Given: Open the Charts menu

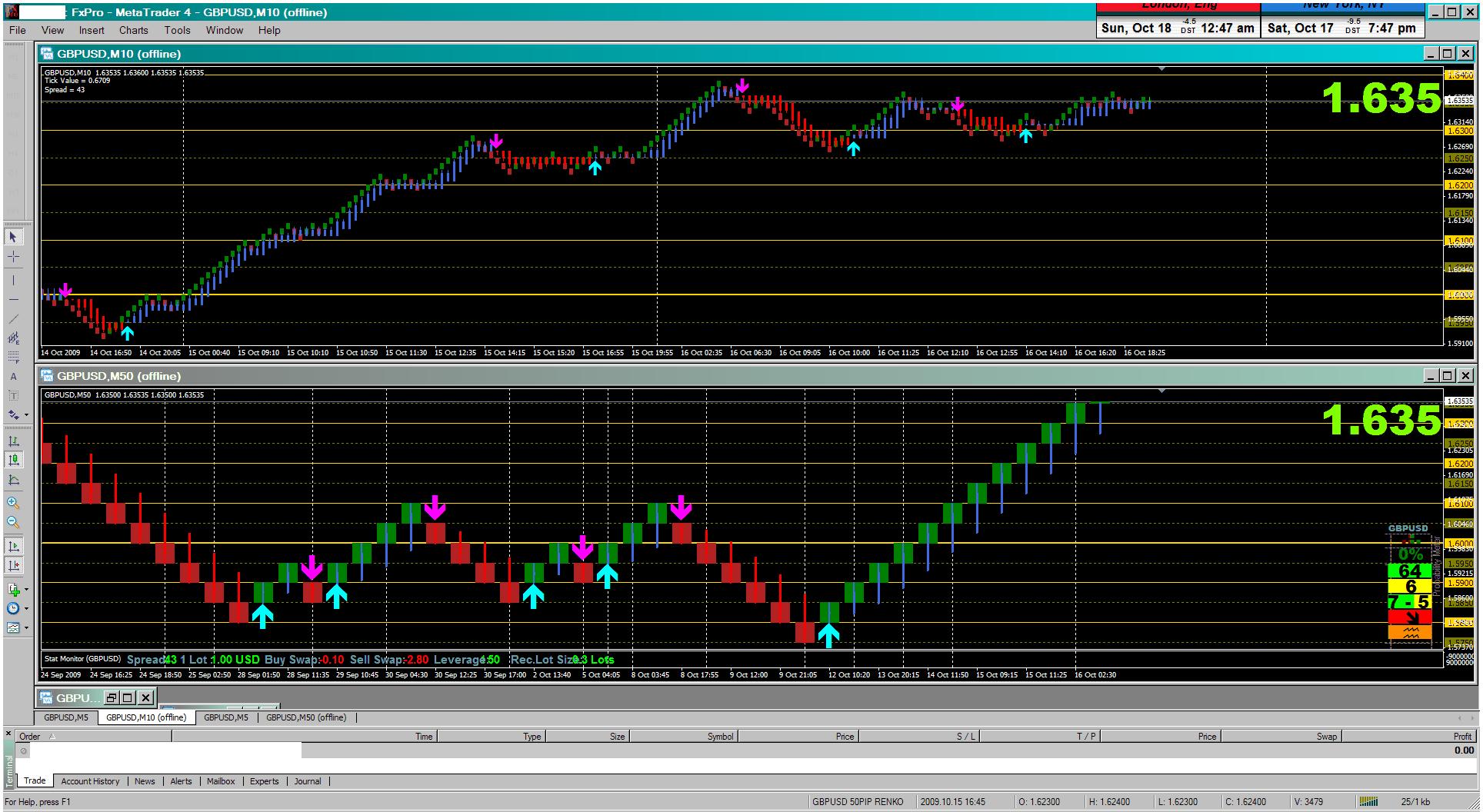Looking at the screenshot, I should (133, 30).
